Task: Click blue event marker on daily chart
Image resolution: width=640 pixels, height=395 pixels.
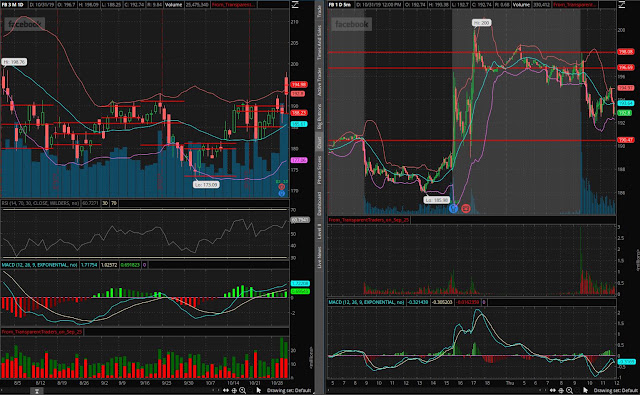Action: tap(281, 193)
